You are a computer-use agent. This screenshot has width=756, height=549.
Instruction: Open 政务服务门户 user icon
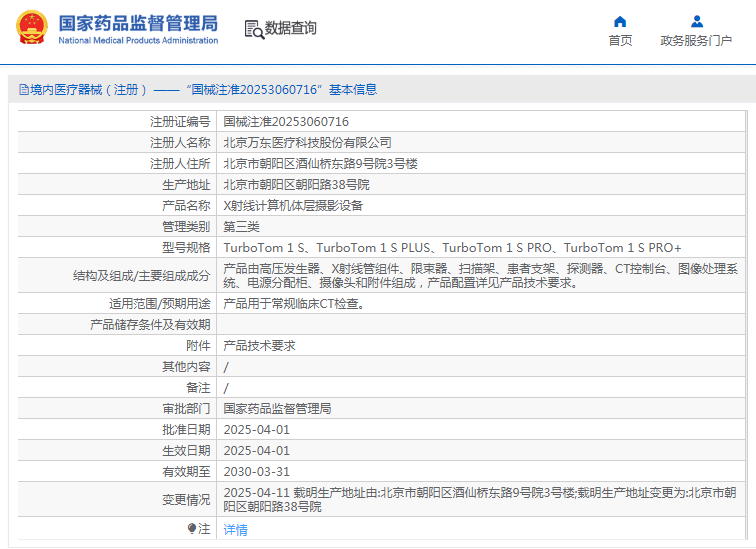click(x=697, y=21)
